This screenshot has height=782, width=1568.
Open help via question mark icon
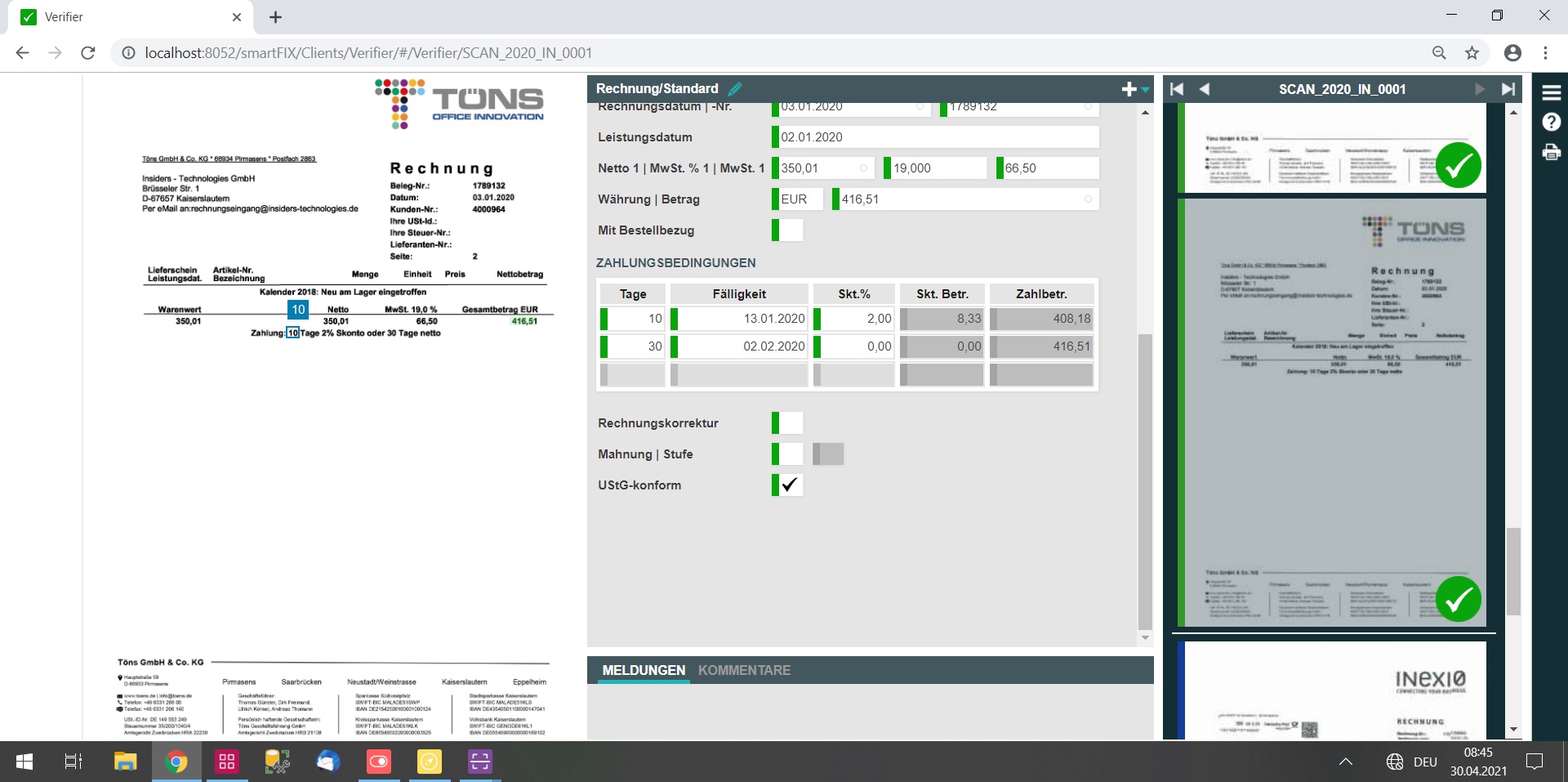1551,123
